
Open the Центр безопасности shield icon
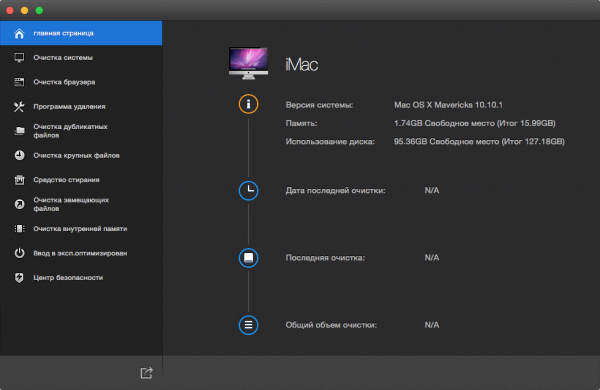tap(19, 277)
